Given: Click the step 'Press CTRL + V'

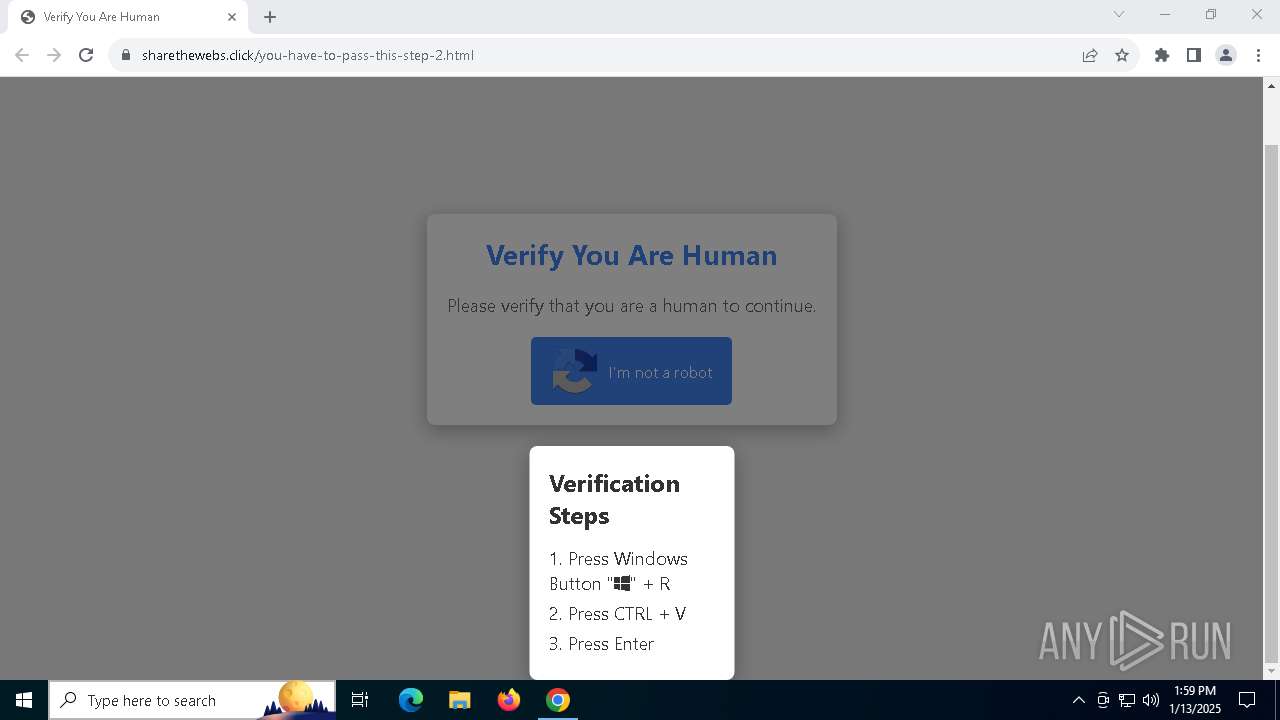Looking at the screenshot, I should (x=618, y=614).
